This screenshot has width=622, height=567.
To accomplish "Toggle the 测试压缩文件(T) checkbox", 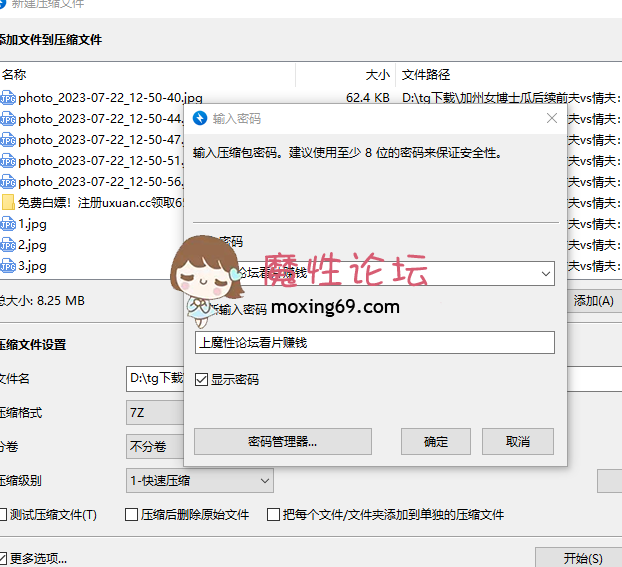I will click(x=3, y=515).
